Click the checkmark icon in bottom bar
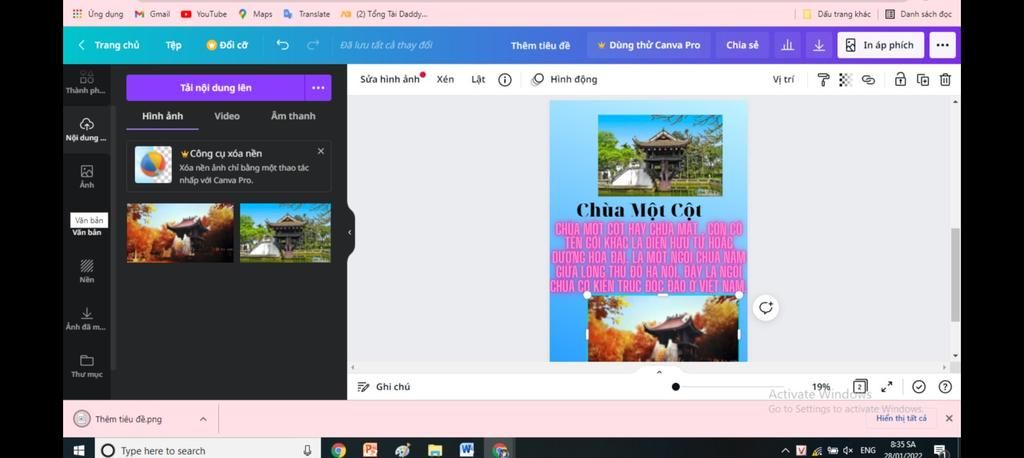 (919, 387)
